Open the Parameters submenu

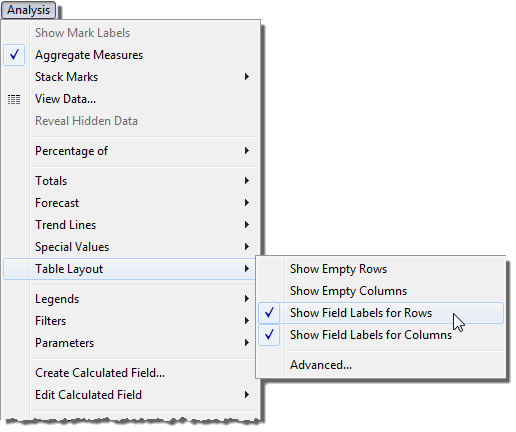[131, 343]
